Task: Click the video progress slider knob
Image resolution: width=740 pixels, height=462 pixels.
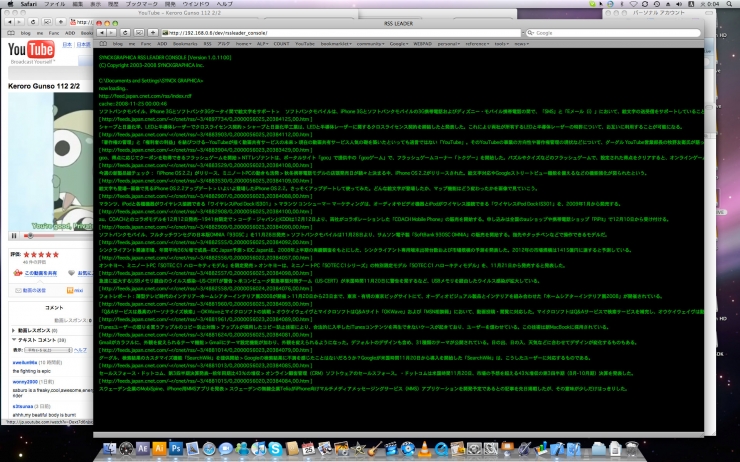Action: point(30,235)
